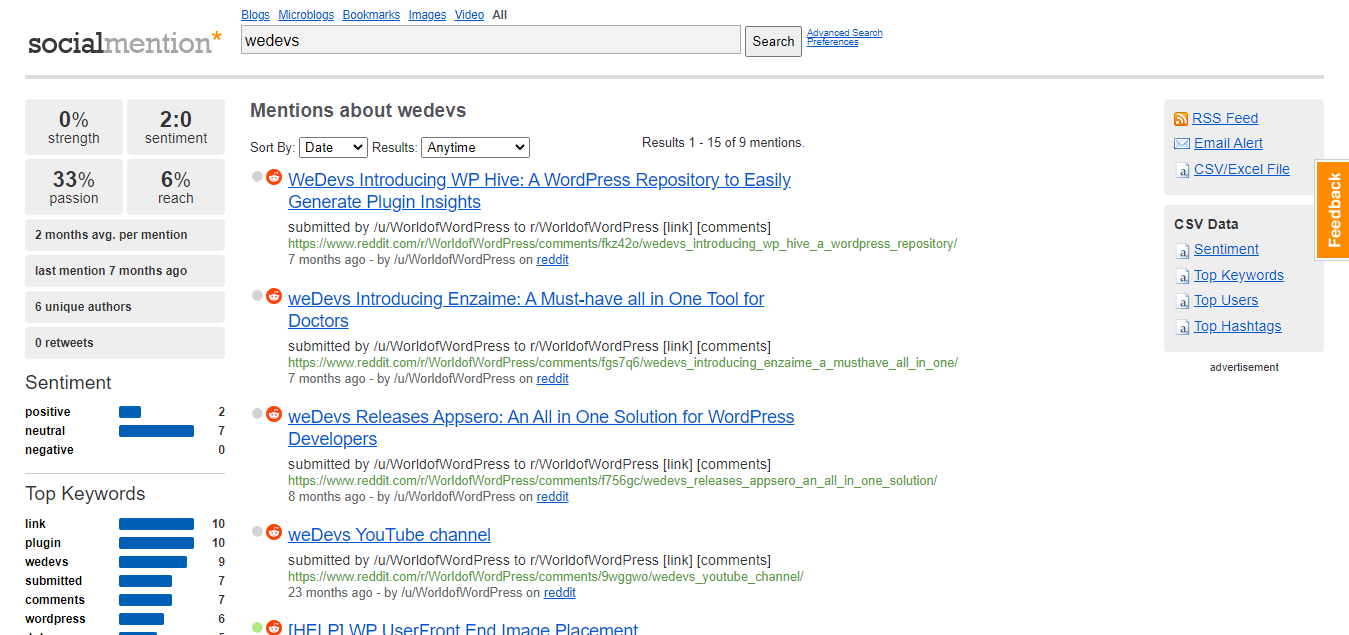Switch to the Blogs search category

(x=256, y=15)
